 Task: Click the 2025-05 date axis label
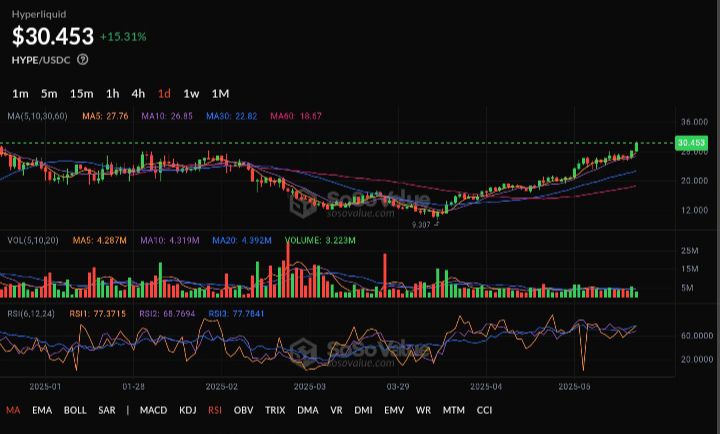[574, 387]
